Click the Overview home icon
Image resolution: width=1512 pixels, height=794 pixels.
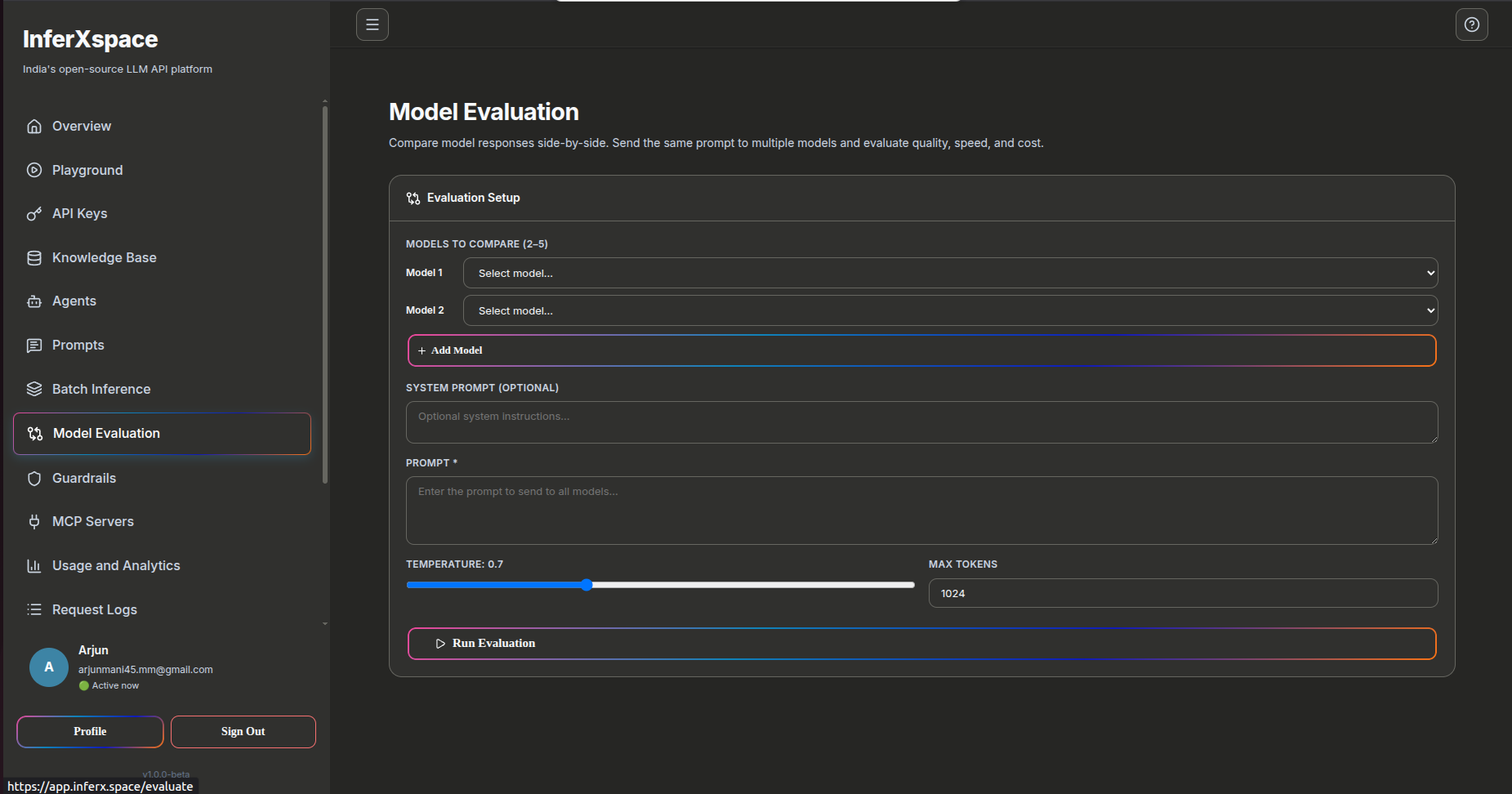pyautogui.click(x=34, y=127)
